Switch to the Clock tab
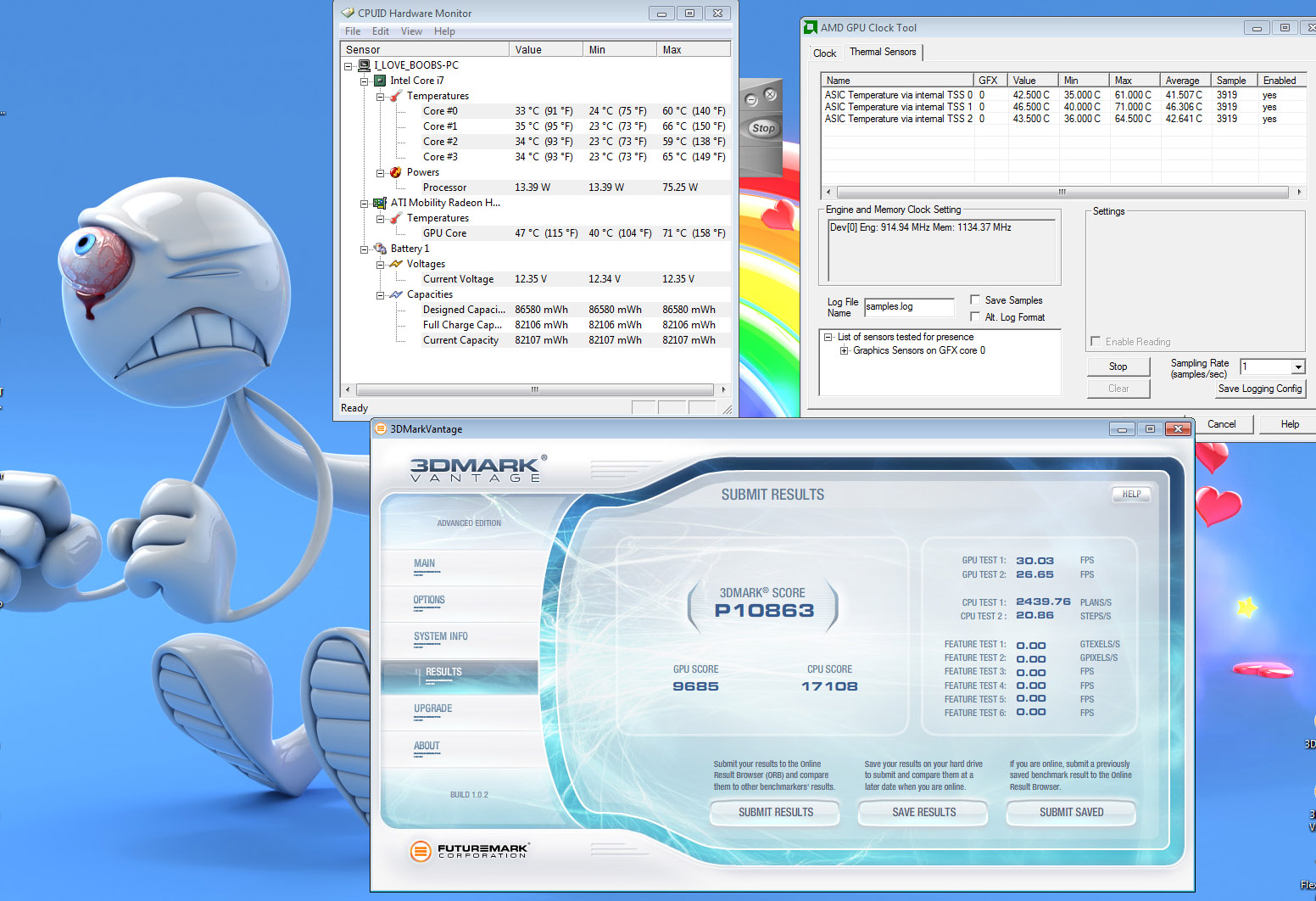 (825, 53)
